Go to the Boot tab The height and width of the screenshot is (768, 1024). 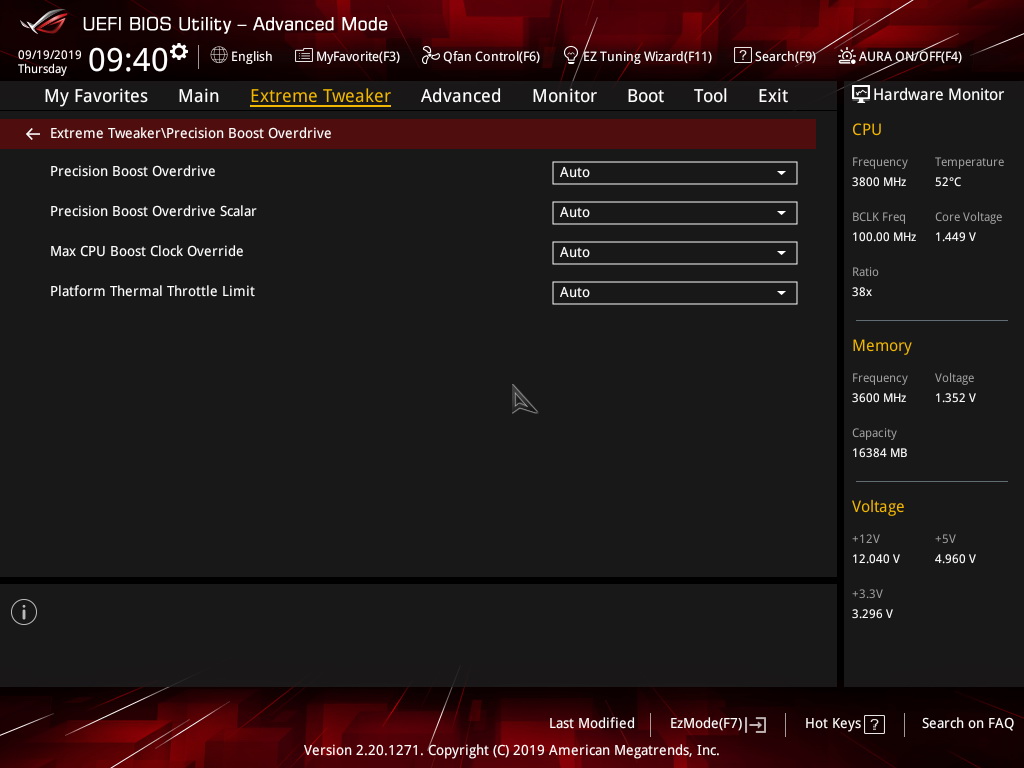645,96
